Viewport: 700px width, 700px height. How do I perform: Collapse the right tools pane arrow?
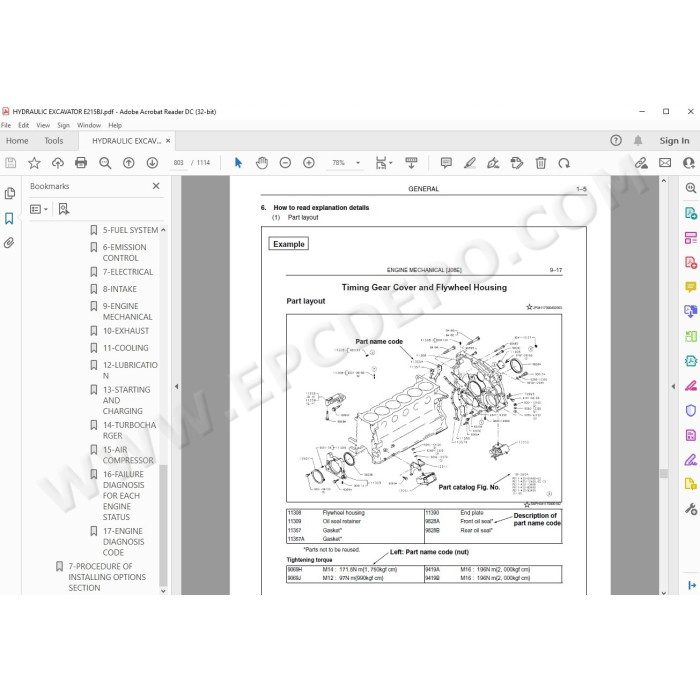coord(673,387)
